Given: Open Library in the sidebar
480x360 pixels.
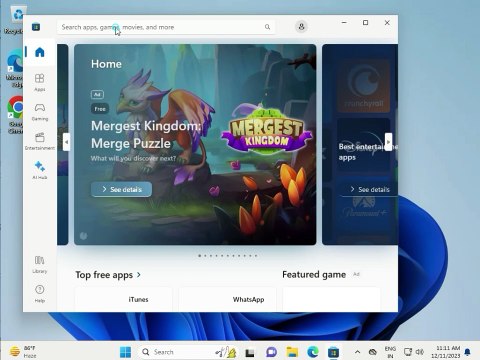Looking at the screenshot, I should 40,264.
